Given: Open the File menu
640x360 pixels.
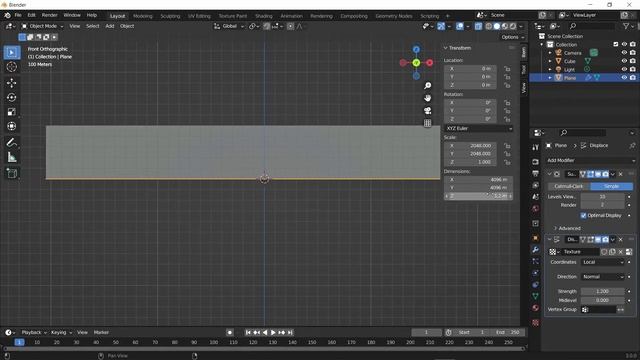Looking at the screenshot, I should 18,15.
